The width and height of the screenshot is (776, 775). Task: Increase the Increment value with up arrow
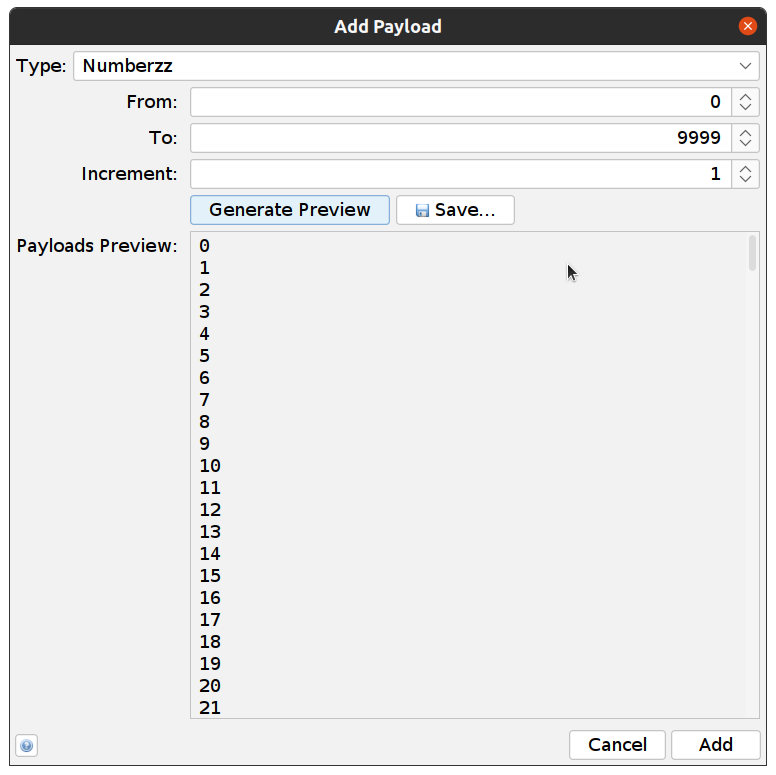click(x=745, y=169)
